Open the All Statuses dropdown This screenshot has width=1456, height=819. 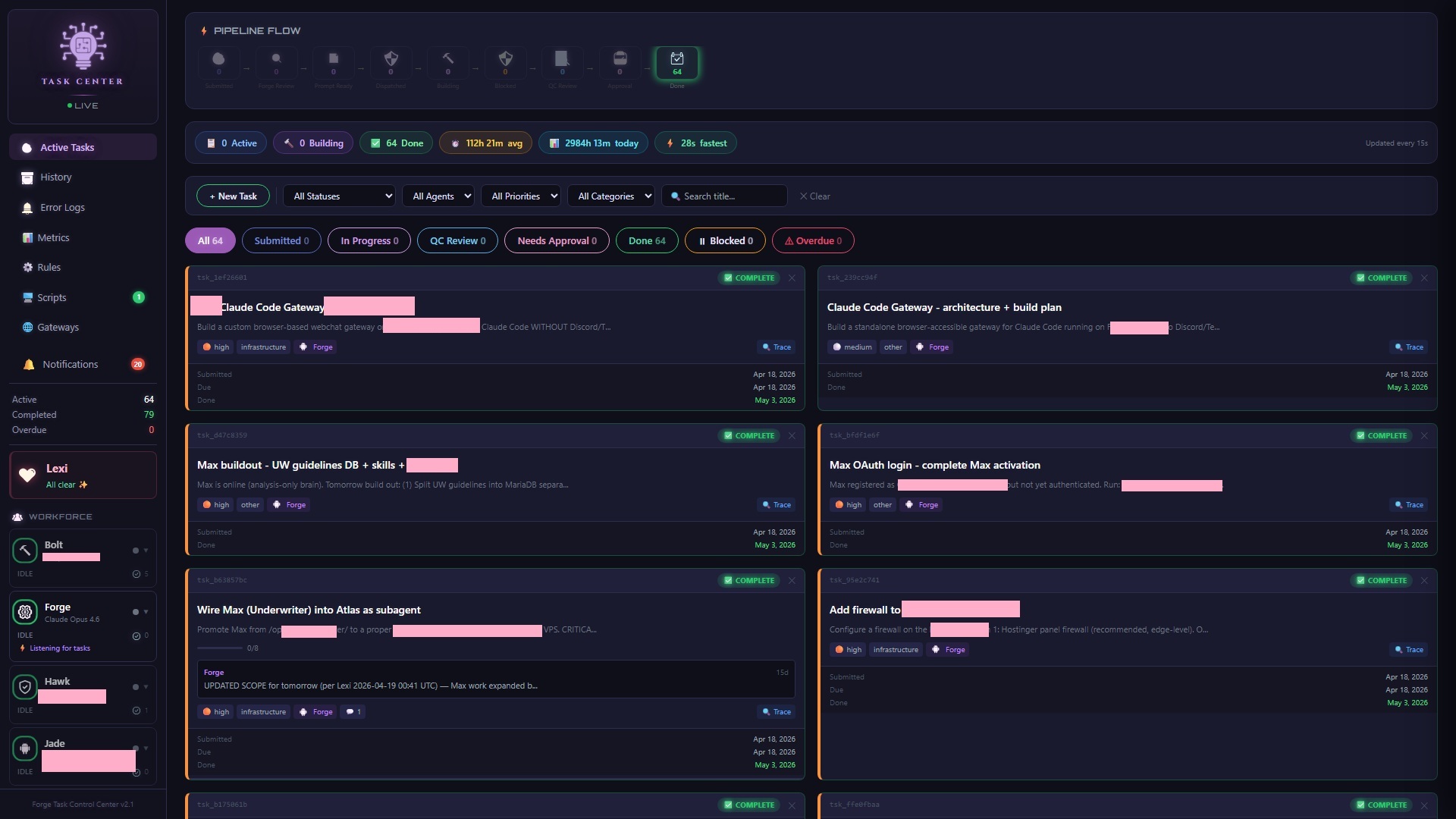coord(339,196)
